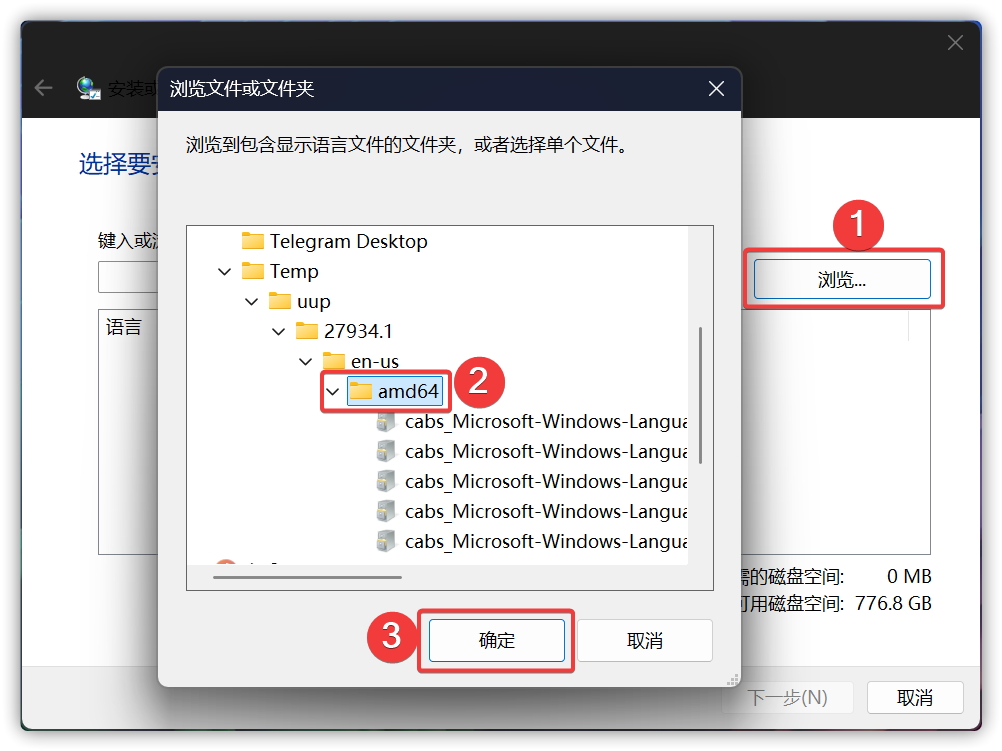Screen dimensions: 1002x751
Task: Click the Telegram Desktop folder icon
Action: (252, 241)
